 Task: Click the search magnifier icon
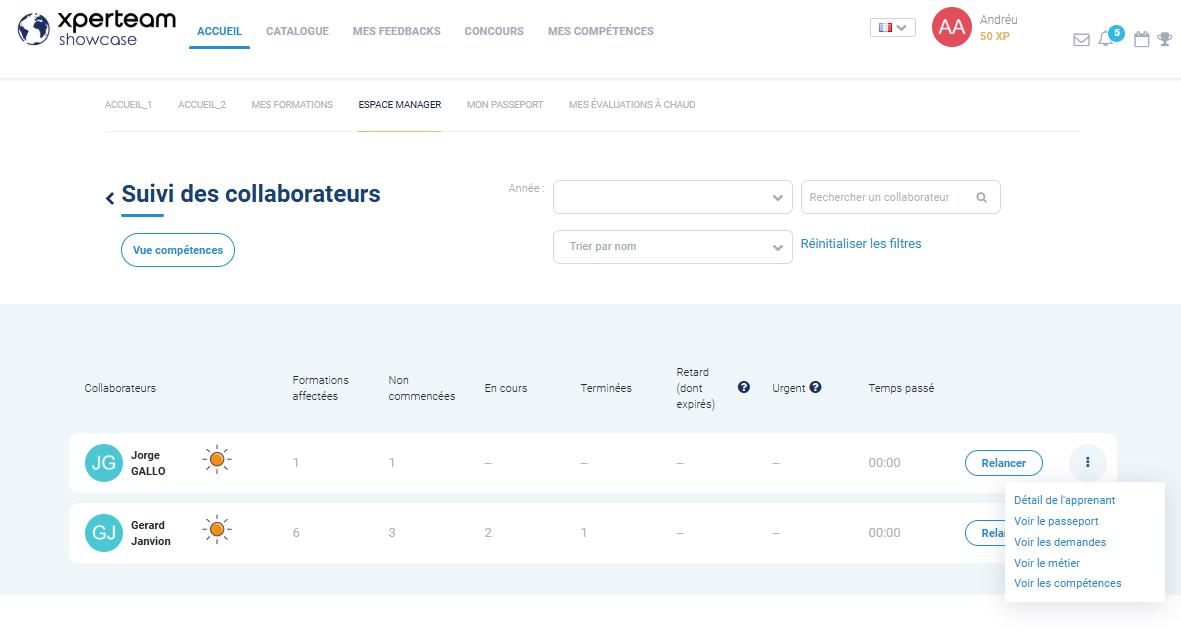(981, 198)
